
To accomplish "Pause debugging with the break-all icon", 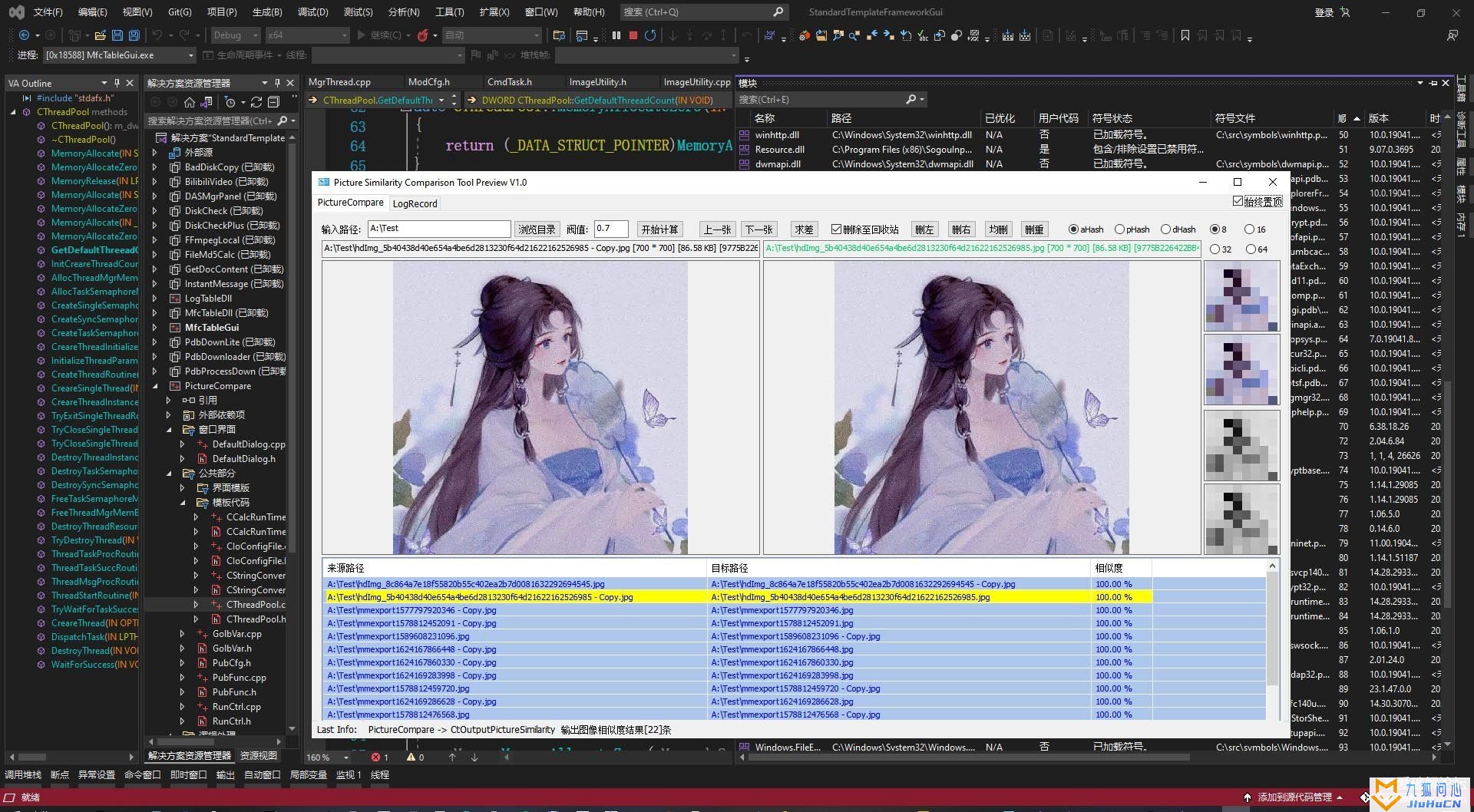I will pos(616,35).
